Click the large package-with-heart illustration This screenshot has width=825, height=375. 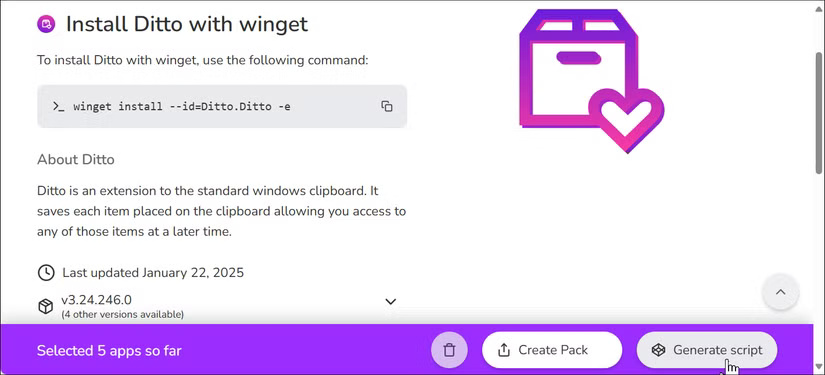pos(591,80)
